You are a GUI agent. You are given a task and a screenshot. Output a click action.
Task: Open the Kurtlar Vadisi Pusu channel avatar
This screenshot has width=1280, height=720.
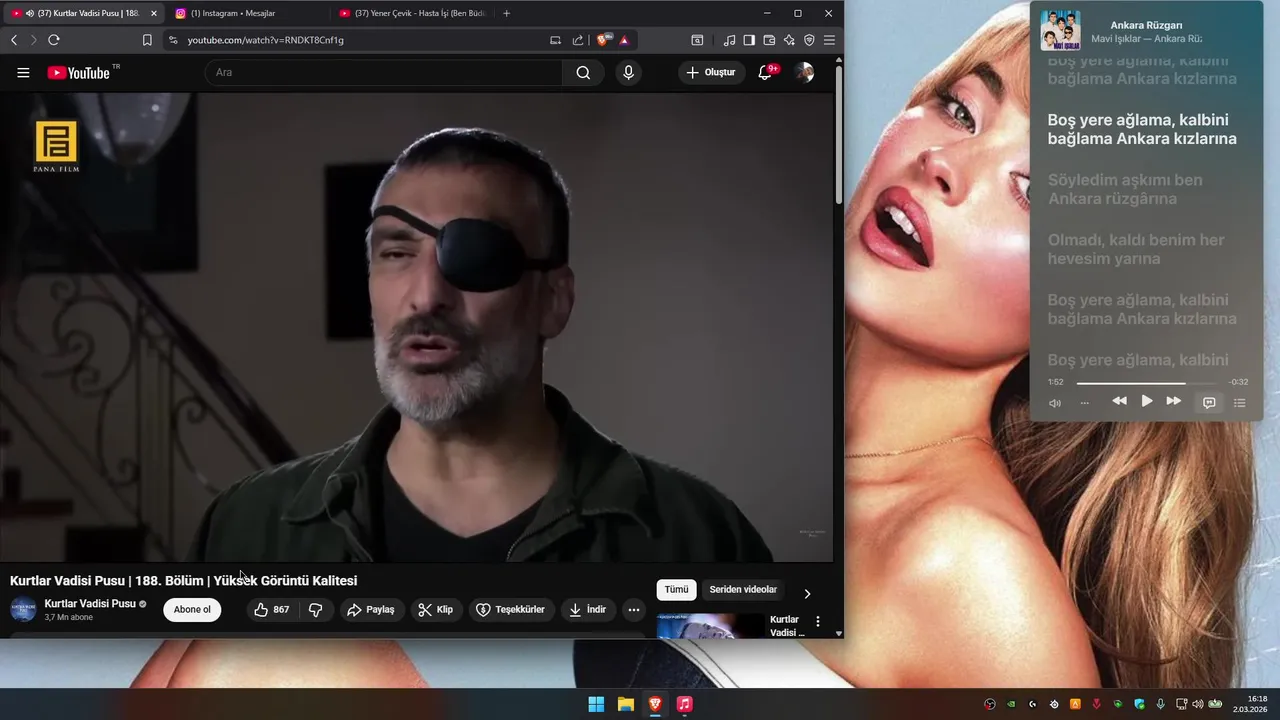[23, 609]
